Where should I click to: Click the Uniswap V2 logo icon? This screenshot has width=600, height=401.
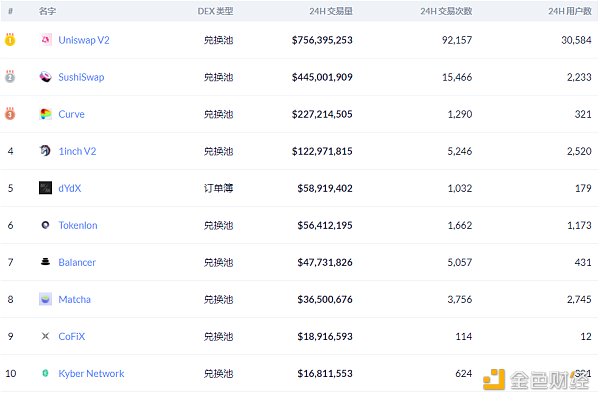pyautogui.click(x=46, y=39)
